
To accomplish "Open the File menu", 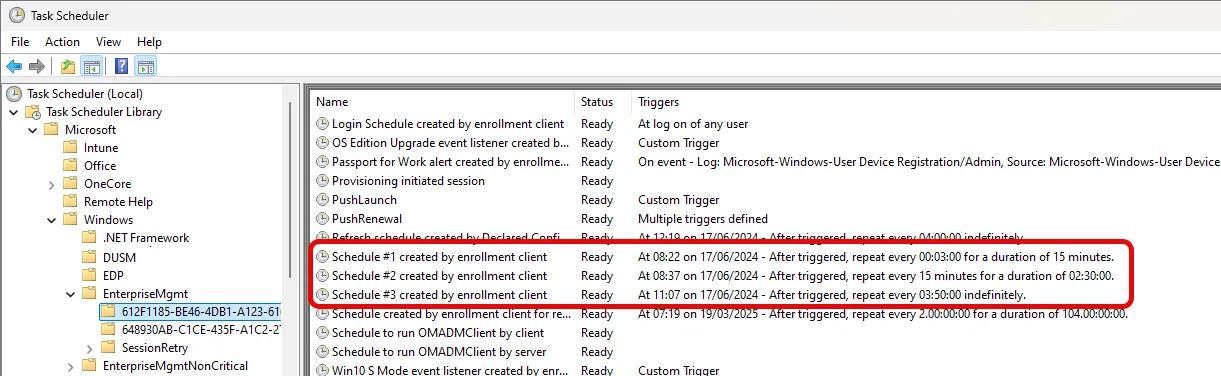I will coord(20,42).
